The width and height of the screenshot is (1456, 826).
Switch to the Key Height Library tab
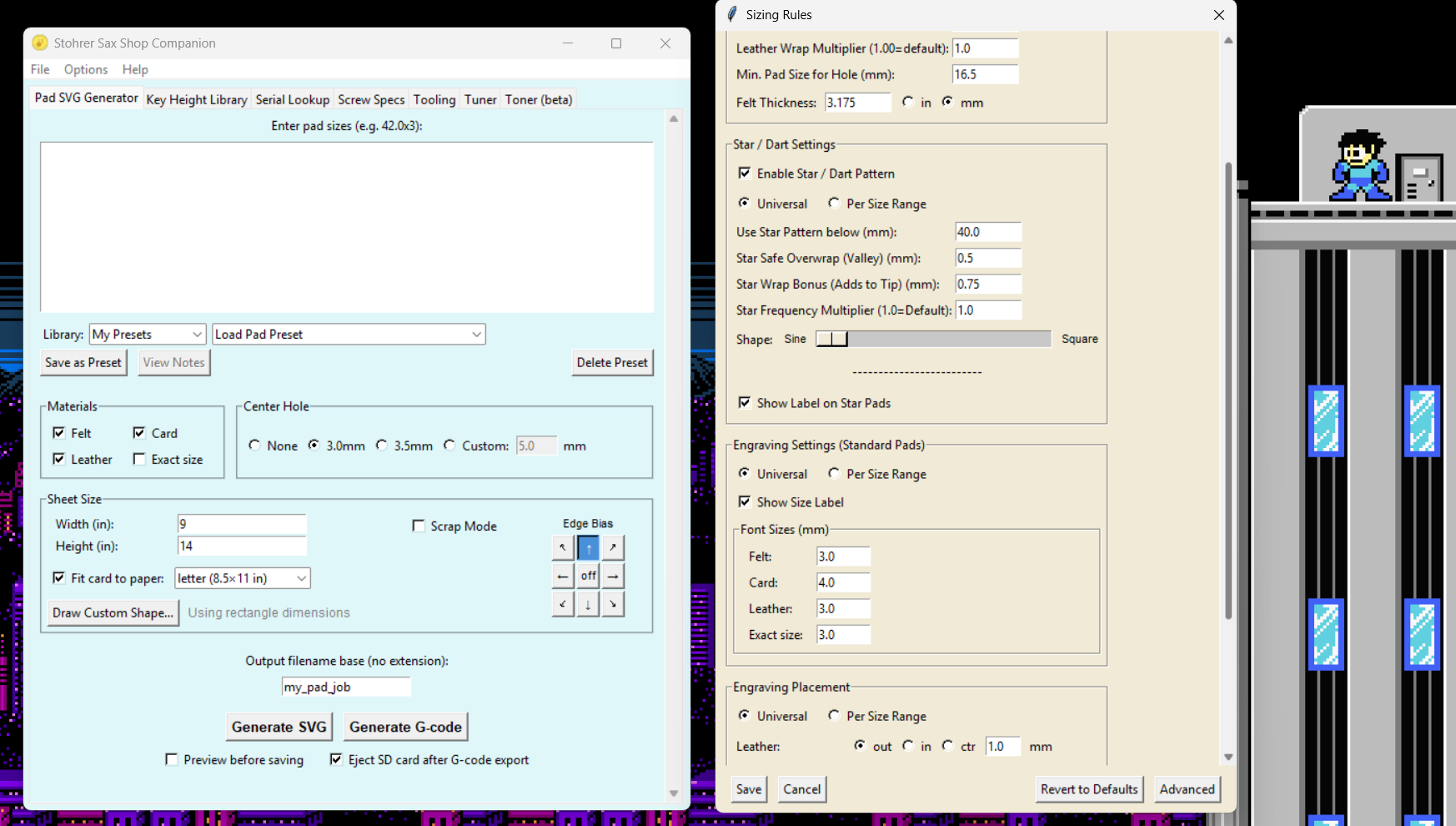click(x=197, y=99)
